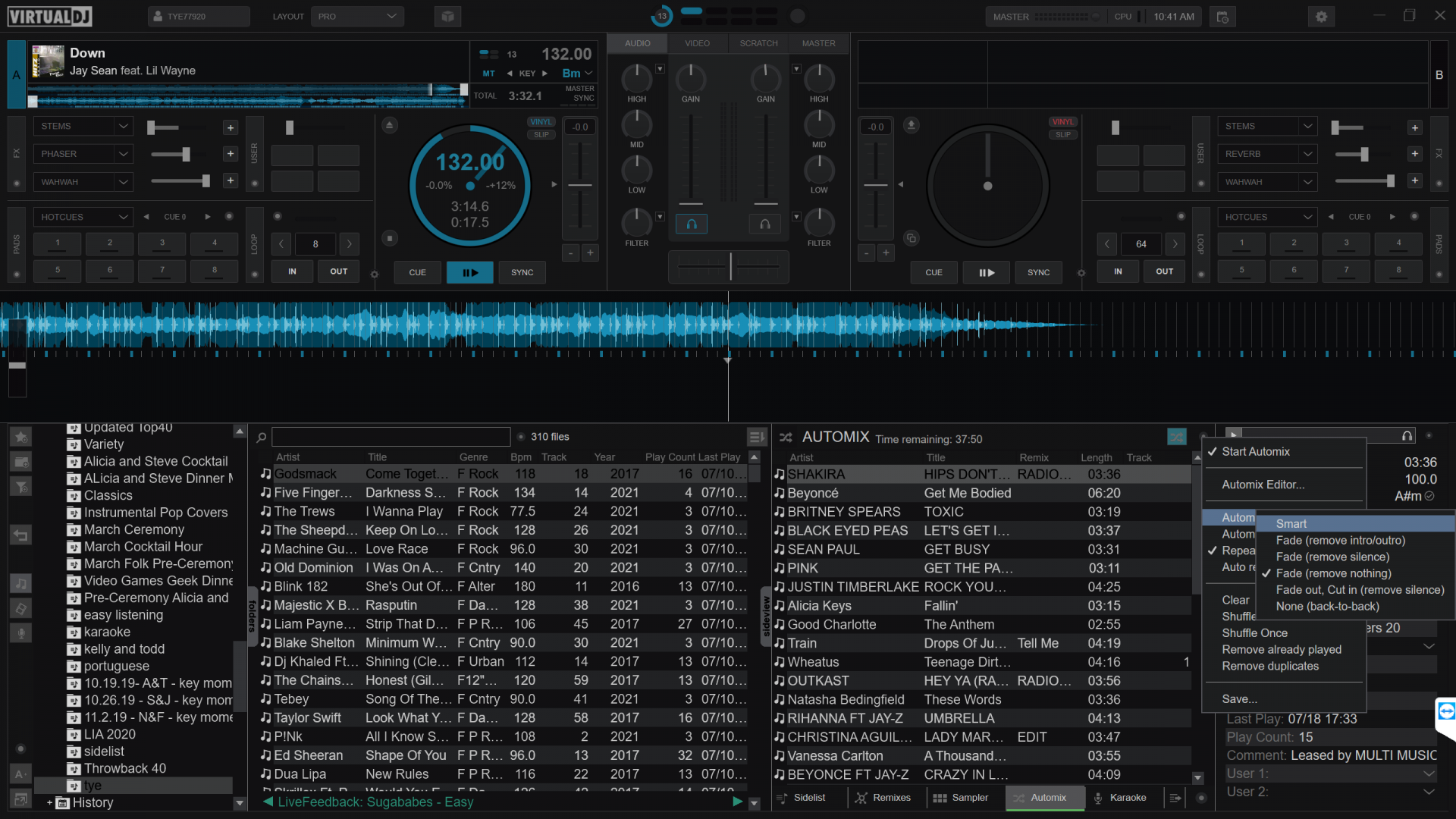Expand the History folder tree node
The image size is (1456, 819).
click(x=50, y=802)
